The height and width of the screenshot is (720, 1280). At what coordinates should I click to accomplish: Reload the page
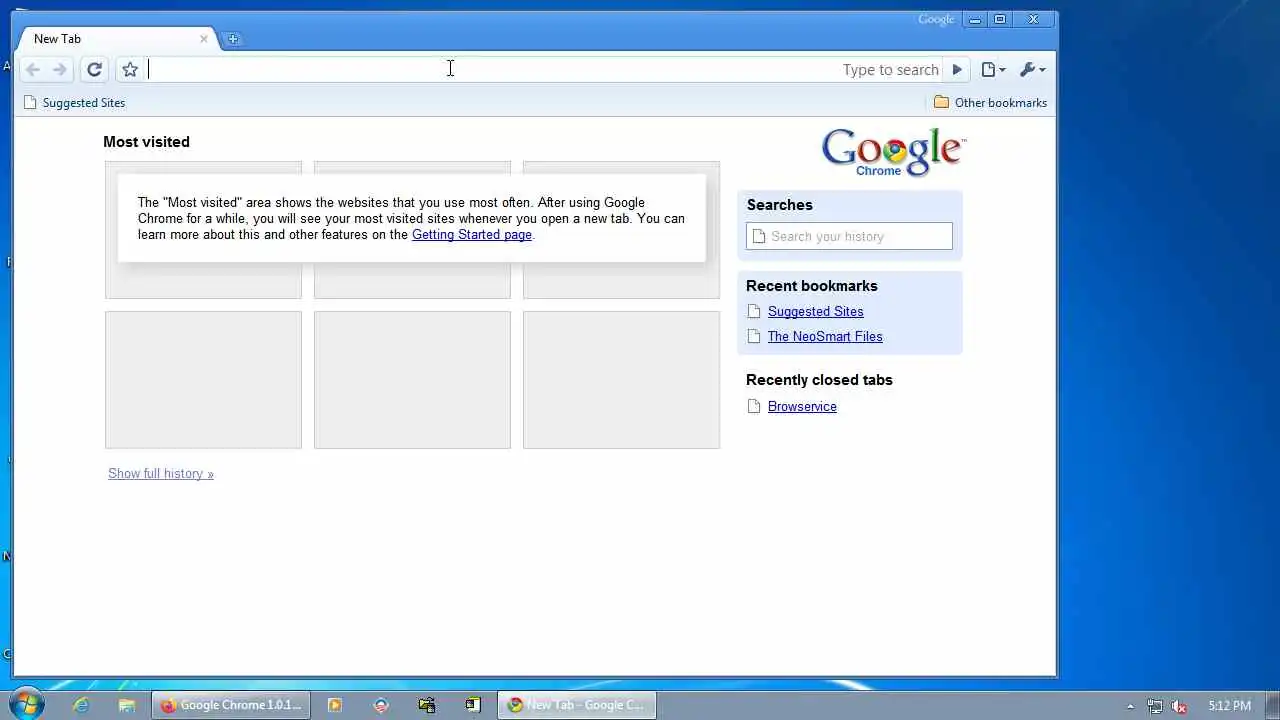(94, 69)
